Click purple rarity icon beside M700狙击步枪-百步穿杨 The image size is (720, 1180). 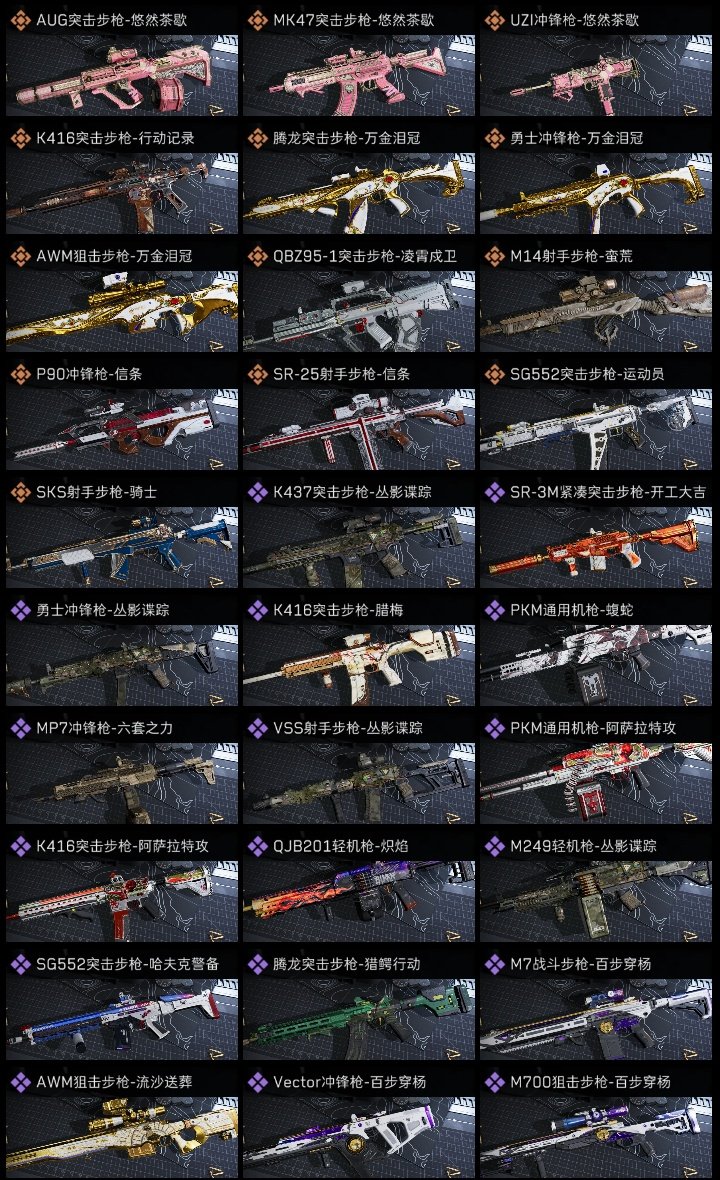tap(494, 1082)
